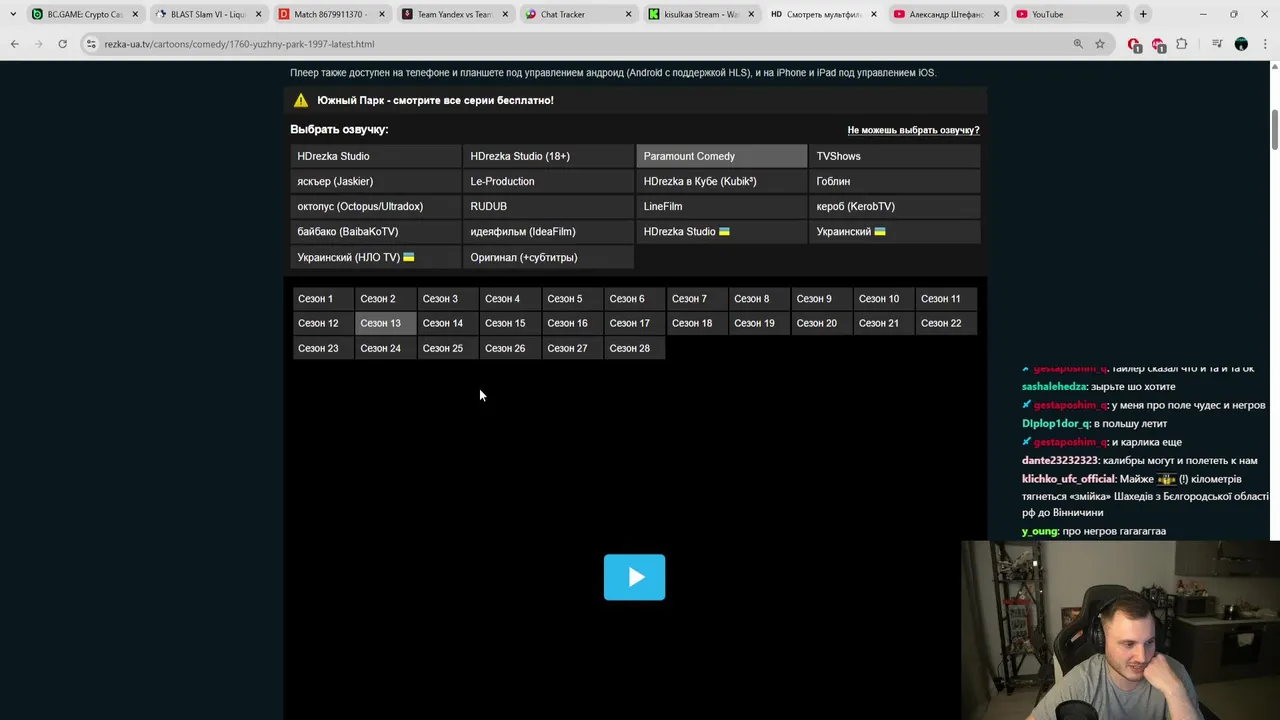Viewport: 1280px width, 720px height.
Task: Choose Сезон 13
Action: coord(385,323)
